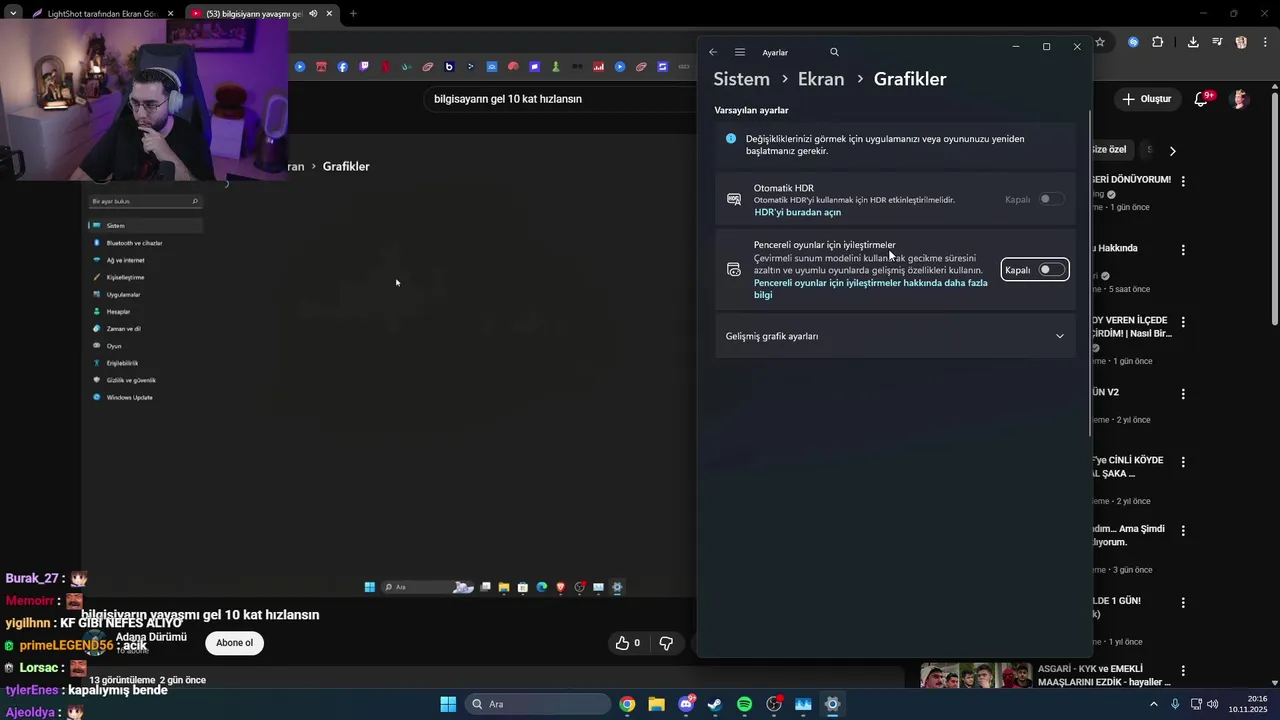Open OBS Studio from the taskbar
This screenshot has width=1280, height=720.
(774, 704)
